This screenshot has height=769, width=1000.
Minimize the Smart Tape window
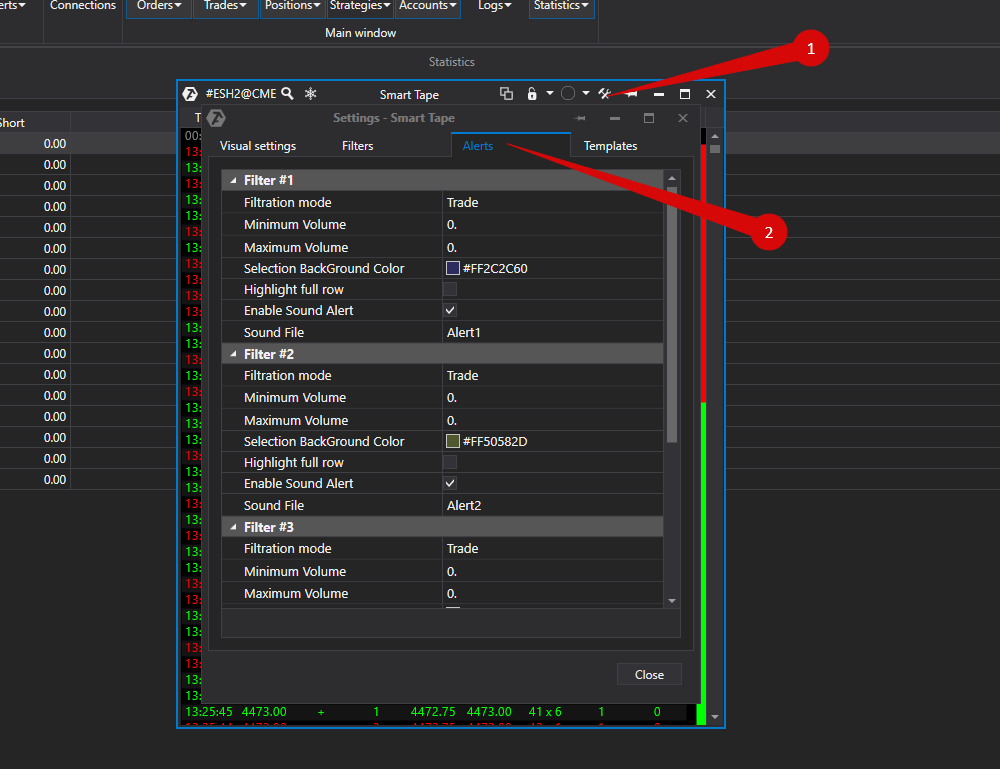click(x=659, y=94)
